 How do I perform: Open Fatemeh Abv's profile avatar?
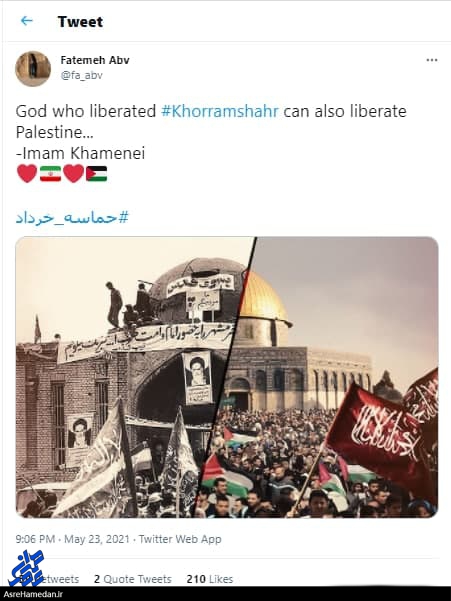coord(33,68)
